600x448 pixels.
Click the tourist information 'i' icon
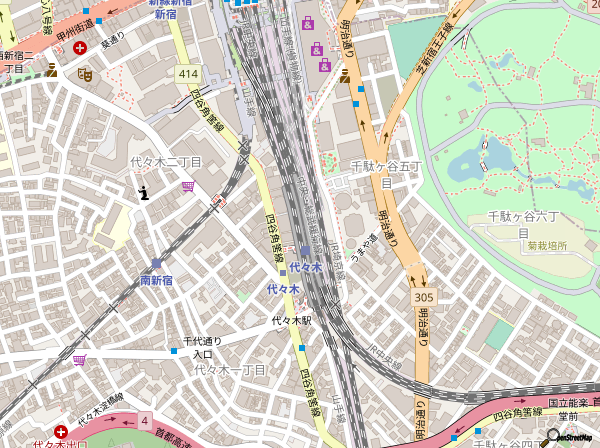point(145,192)
